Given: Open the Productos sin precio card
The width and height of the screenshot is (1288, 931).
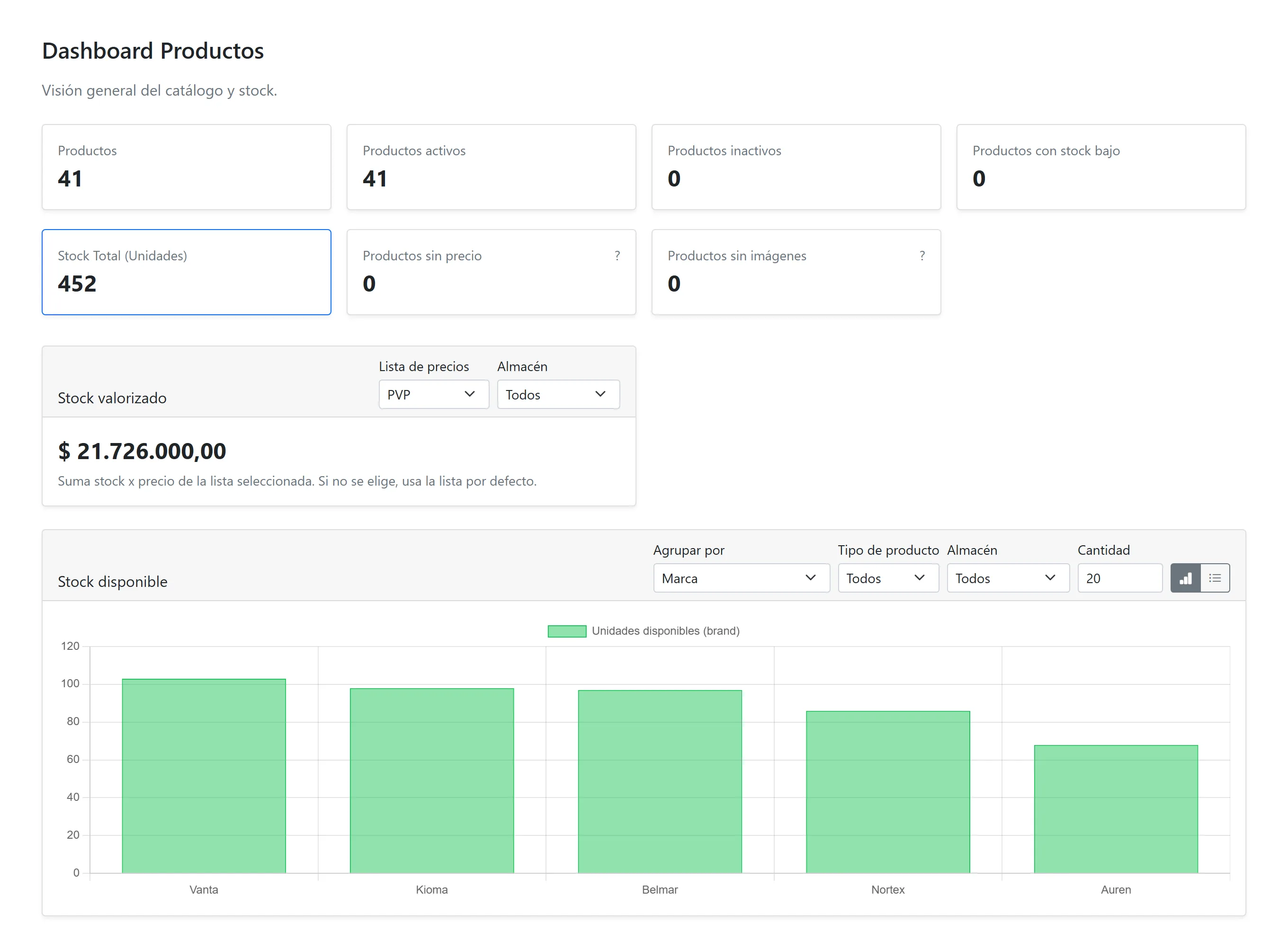Looking at the screenshot, I should [491, 272].
